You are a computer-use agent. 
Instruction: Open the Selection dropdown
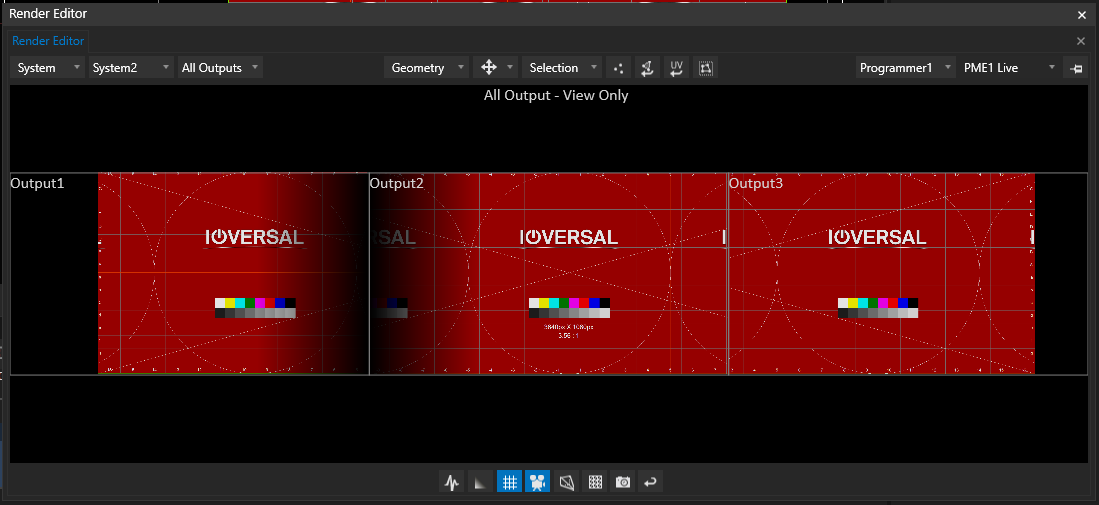click(561, 68)
